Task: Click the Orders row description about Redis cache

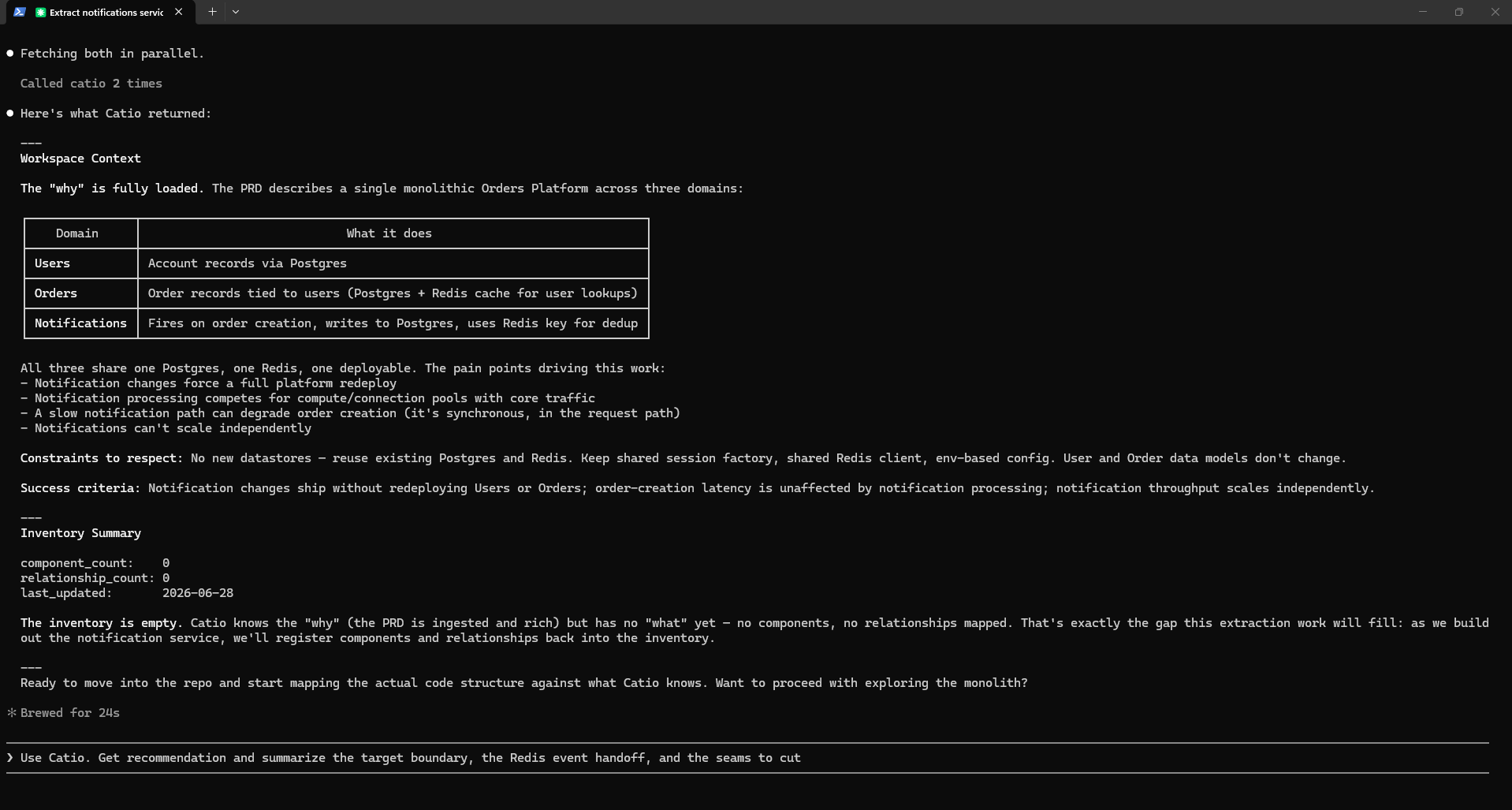Action: (x=393, y=293)
